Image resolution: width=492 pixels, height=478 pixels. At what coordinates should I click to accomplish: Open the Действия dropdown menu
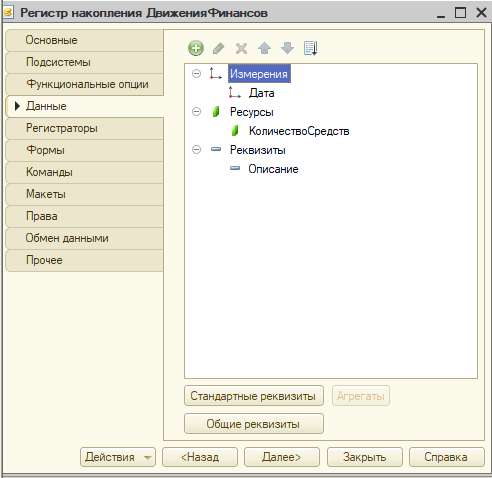(118, 457)
